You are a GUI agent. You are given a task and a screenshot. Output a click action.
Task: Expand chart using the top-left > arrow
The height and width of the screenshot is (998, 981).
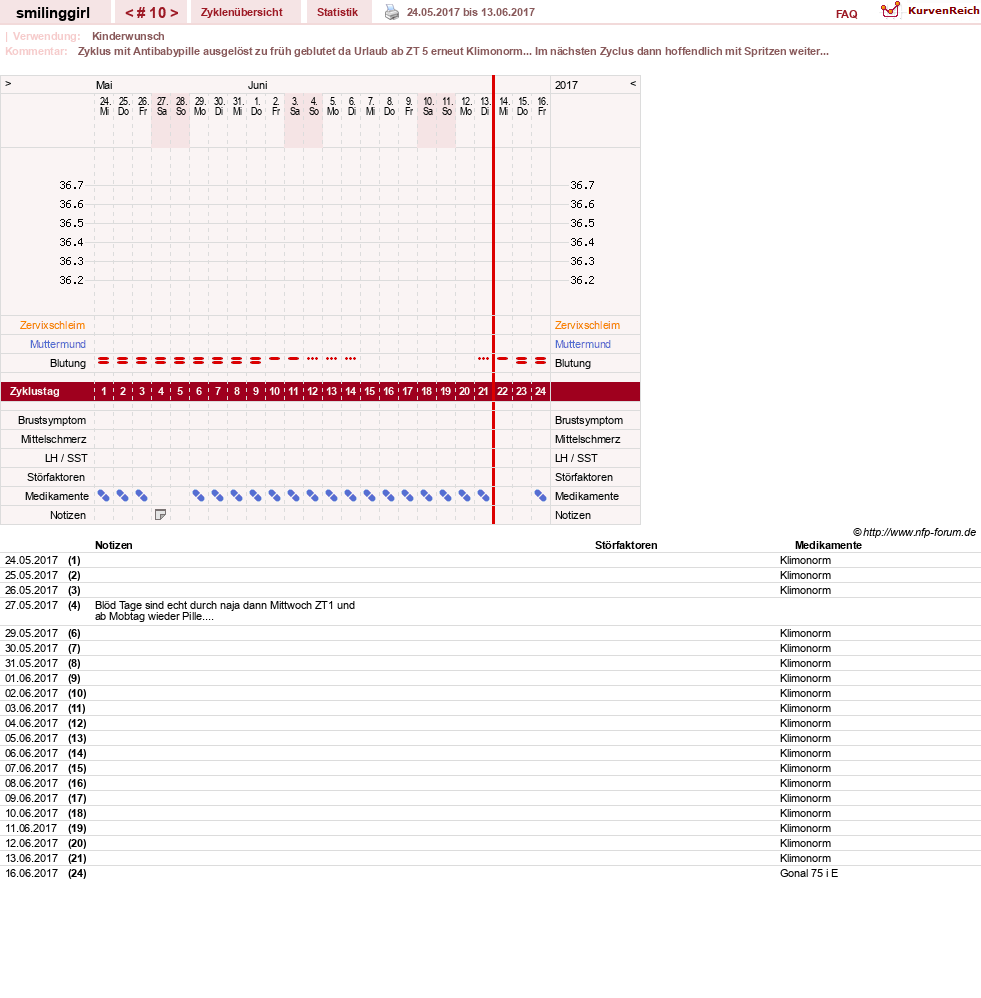(x=8, y=84)
